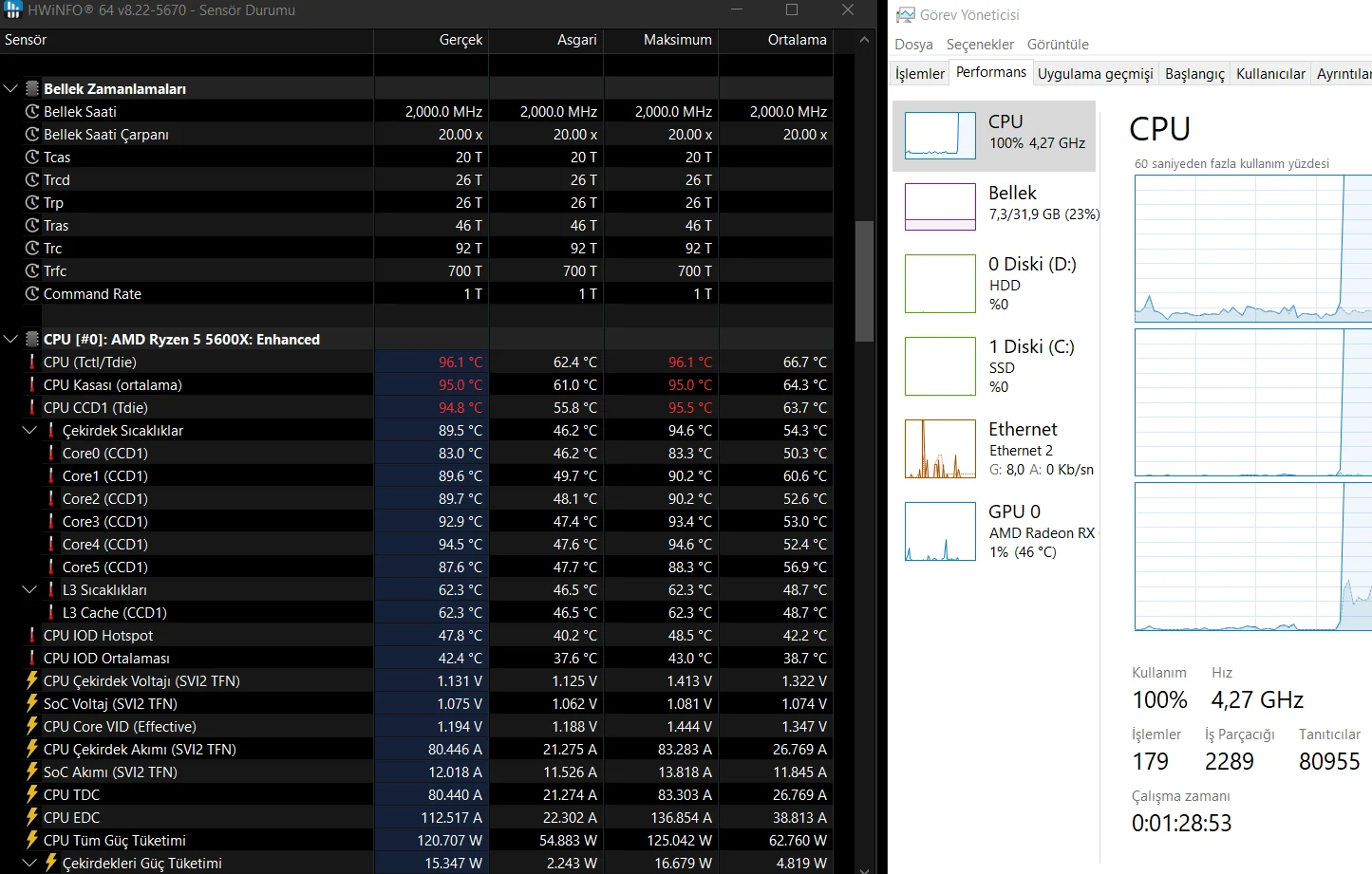Open the Dosya menu in Task Manager
The height and width of the screenshot is (874, 1372).
coord(913,45)
